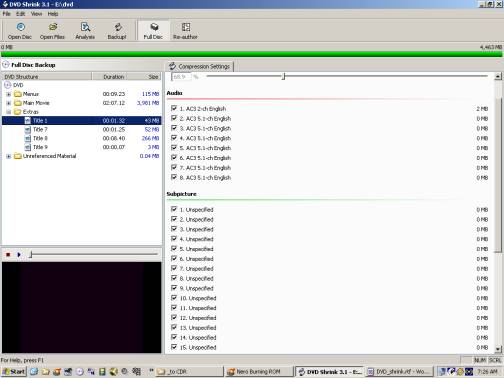Play the preview video
The image size is (504, 378).
pos(19,255)
